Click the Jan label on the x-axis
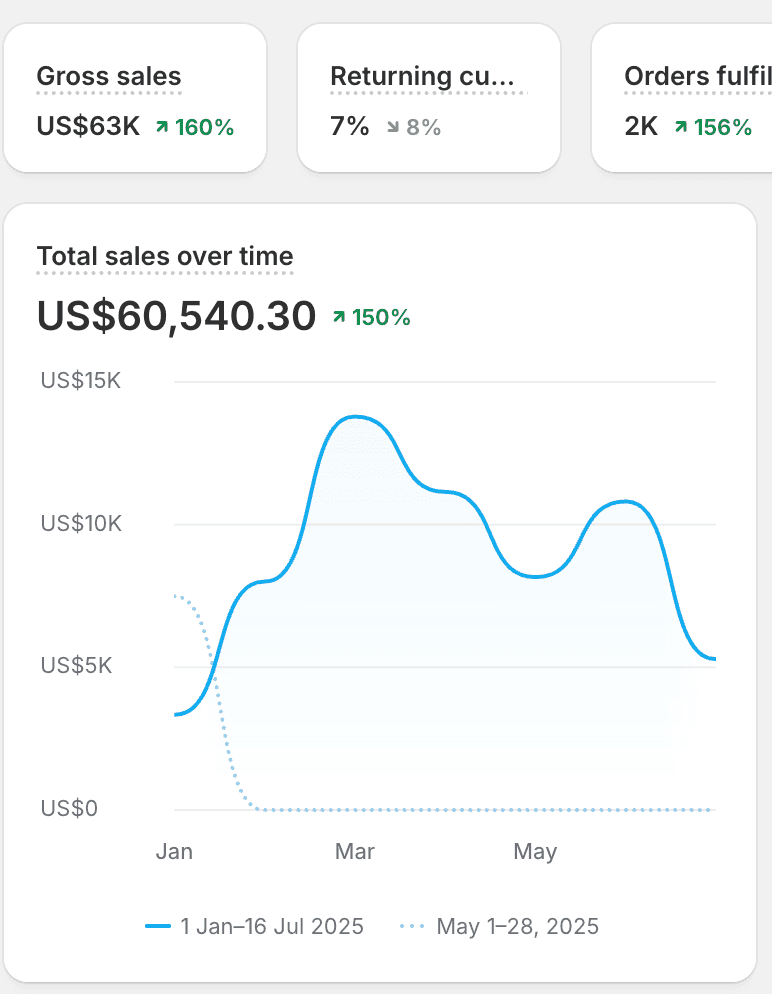 [174, 852]
